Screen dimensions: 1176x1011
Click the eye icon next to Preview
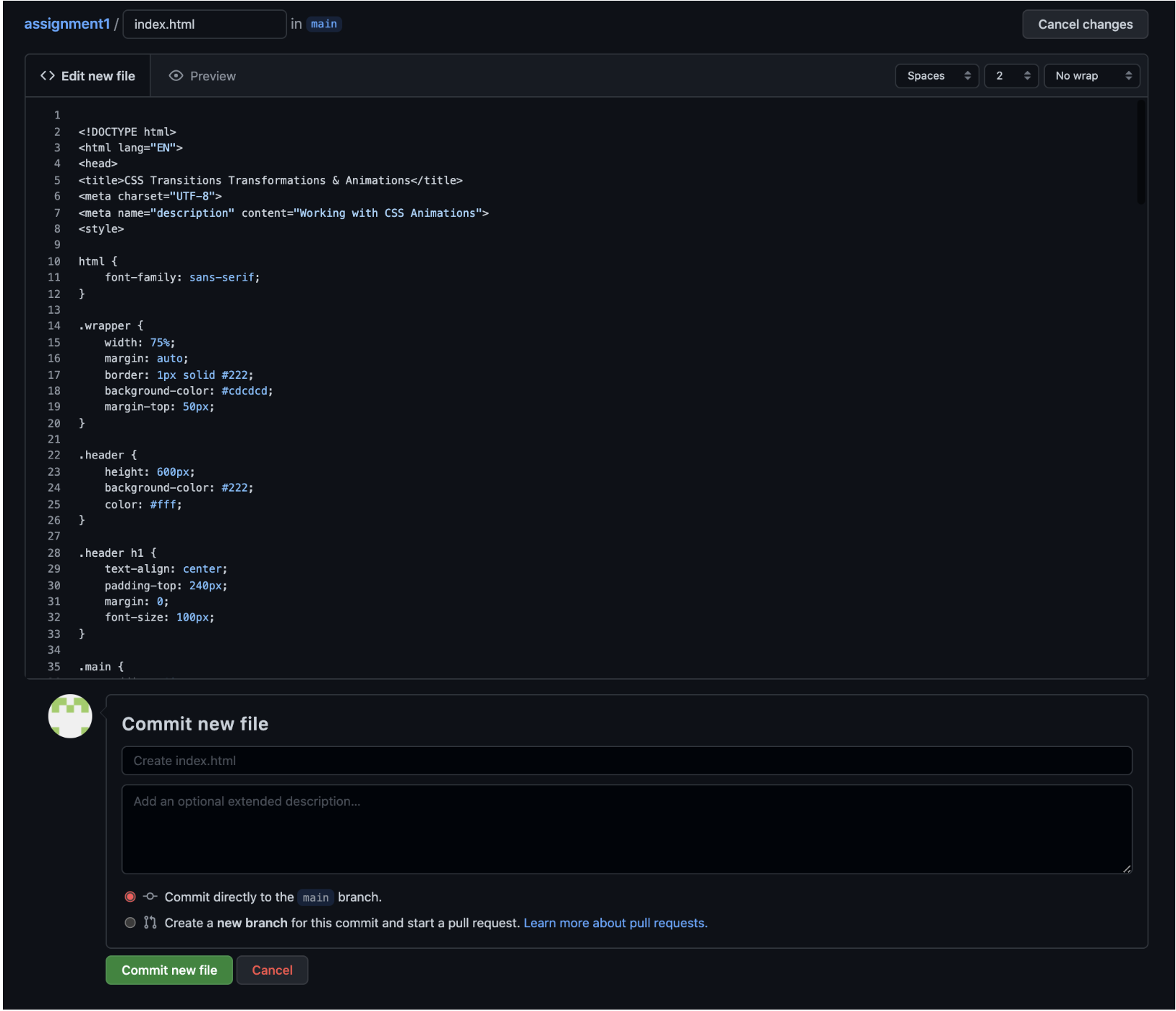[176, 76]
